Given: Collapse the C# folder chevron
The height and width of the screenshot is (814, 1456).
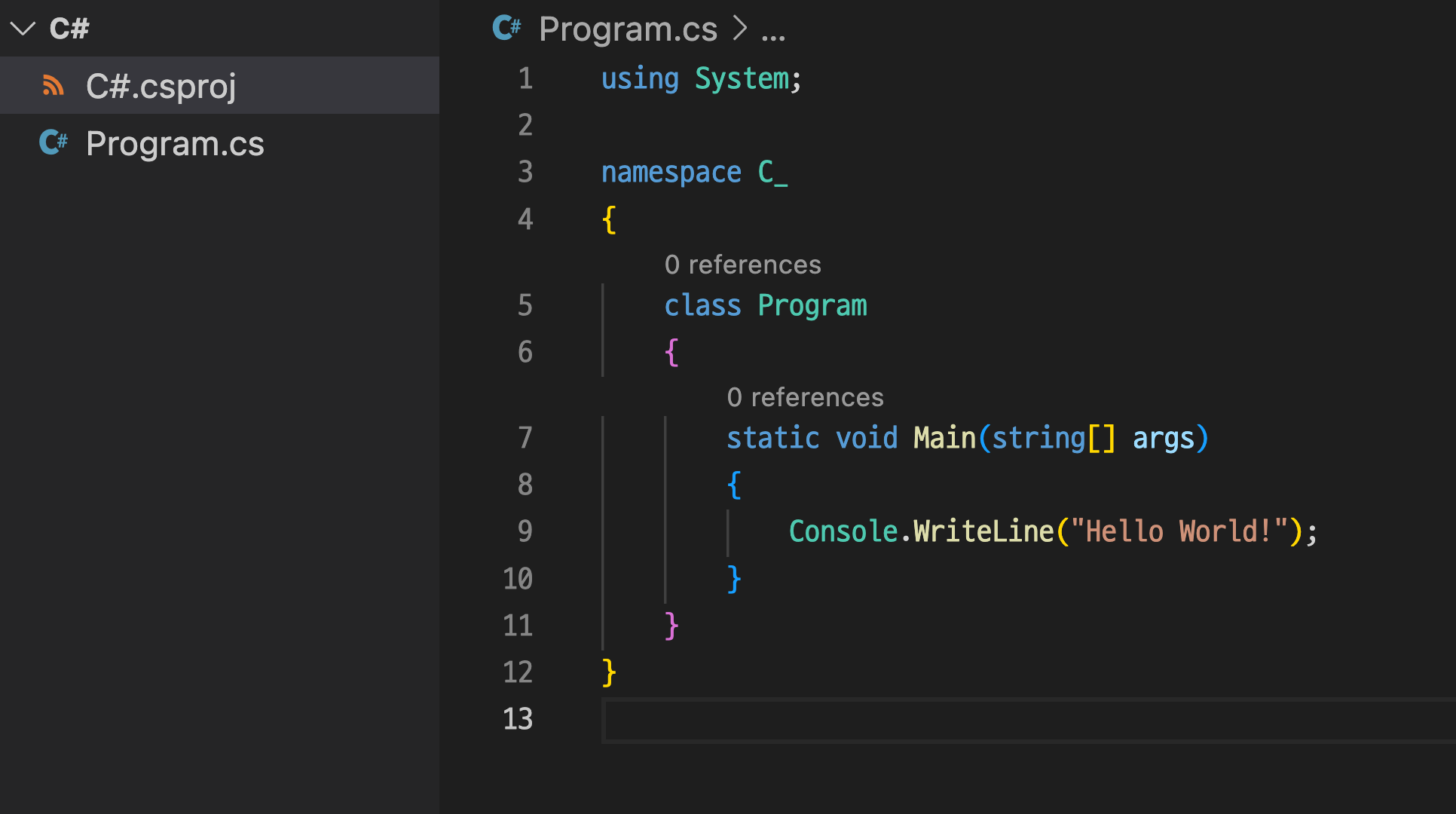Looking at the screenshot, I should click(x=23, y=29).
